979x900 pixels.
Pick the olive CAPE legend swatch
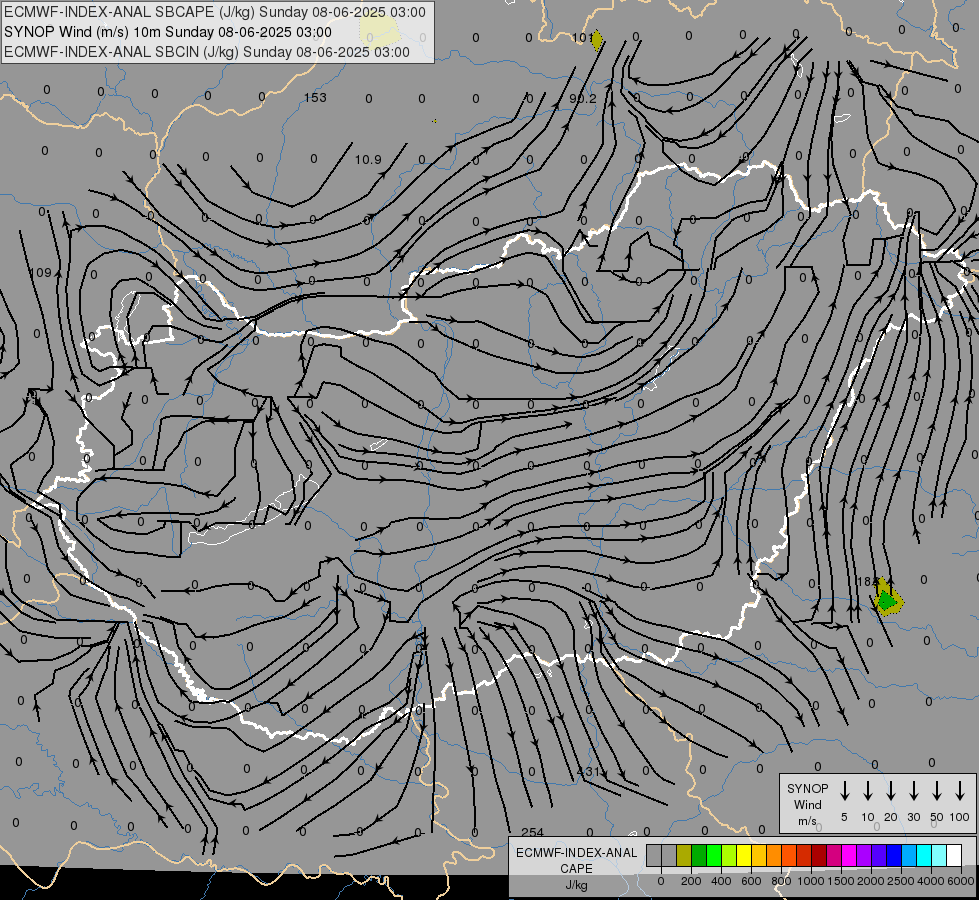click(x=684, y=855)
